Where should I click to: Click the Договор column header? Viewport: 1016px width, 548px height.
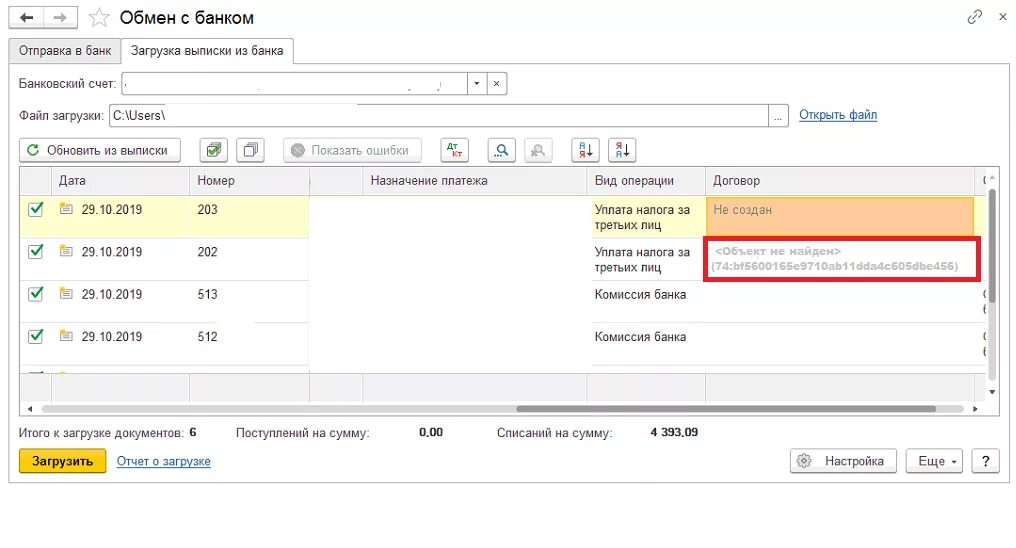pos(840,181)
